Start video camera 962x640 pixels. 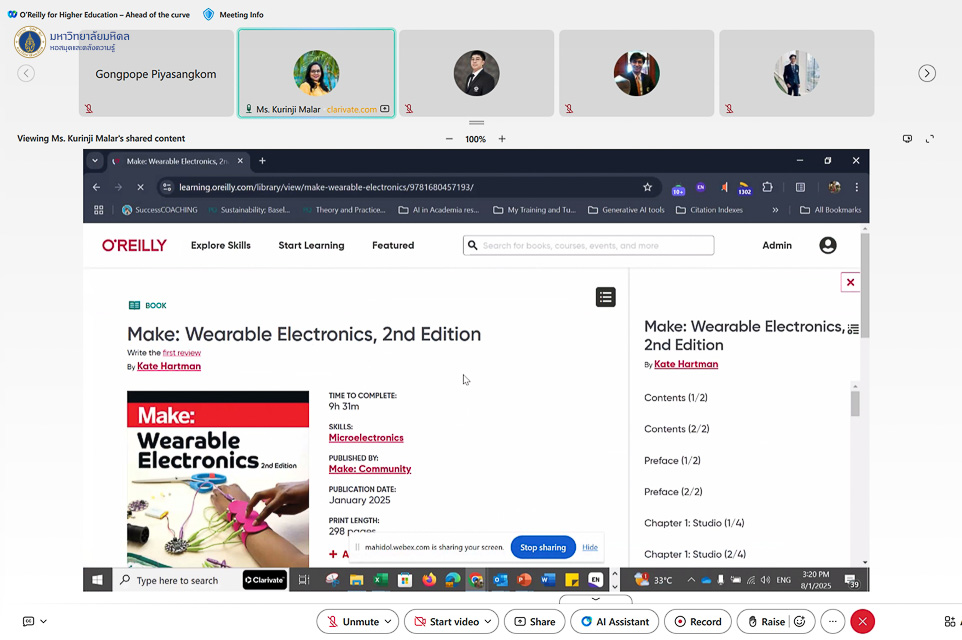click(445, 621)
